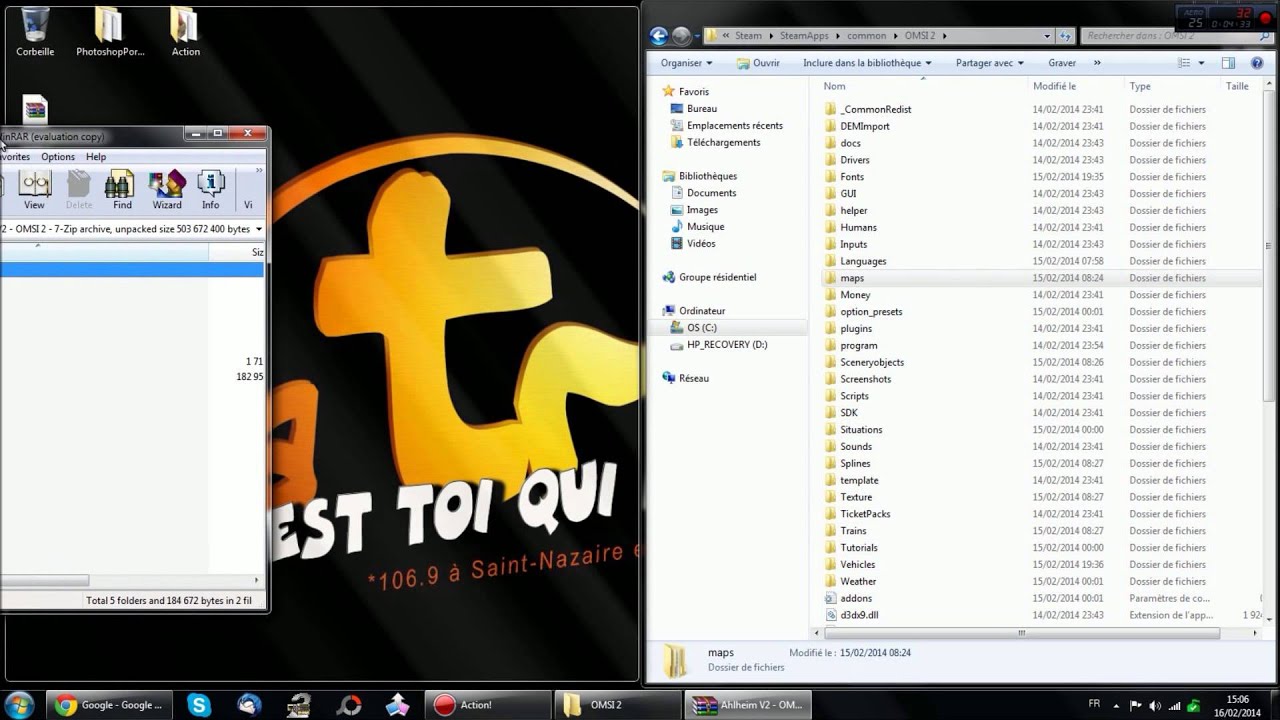Select Bibliothèques in the navigation pane
1280x720 pixels.
pyautogui.click(x=707, y=176)
